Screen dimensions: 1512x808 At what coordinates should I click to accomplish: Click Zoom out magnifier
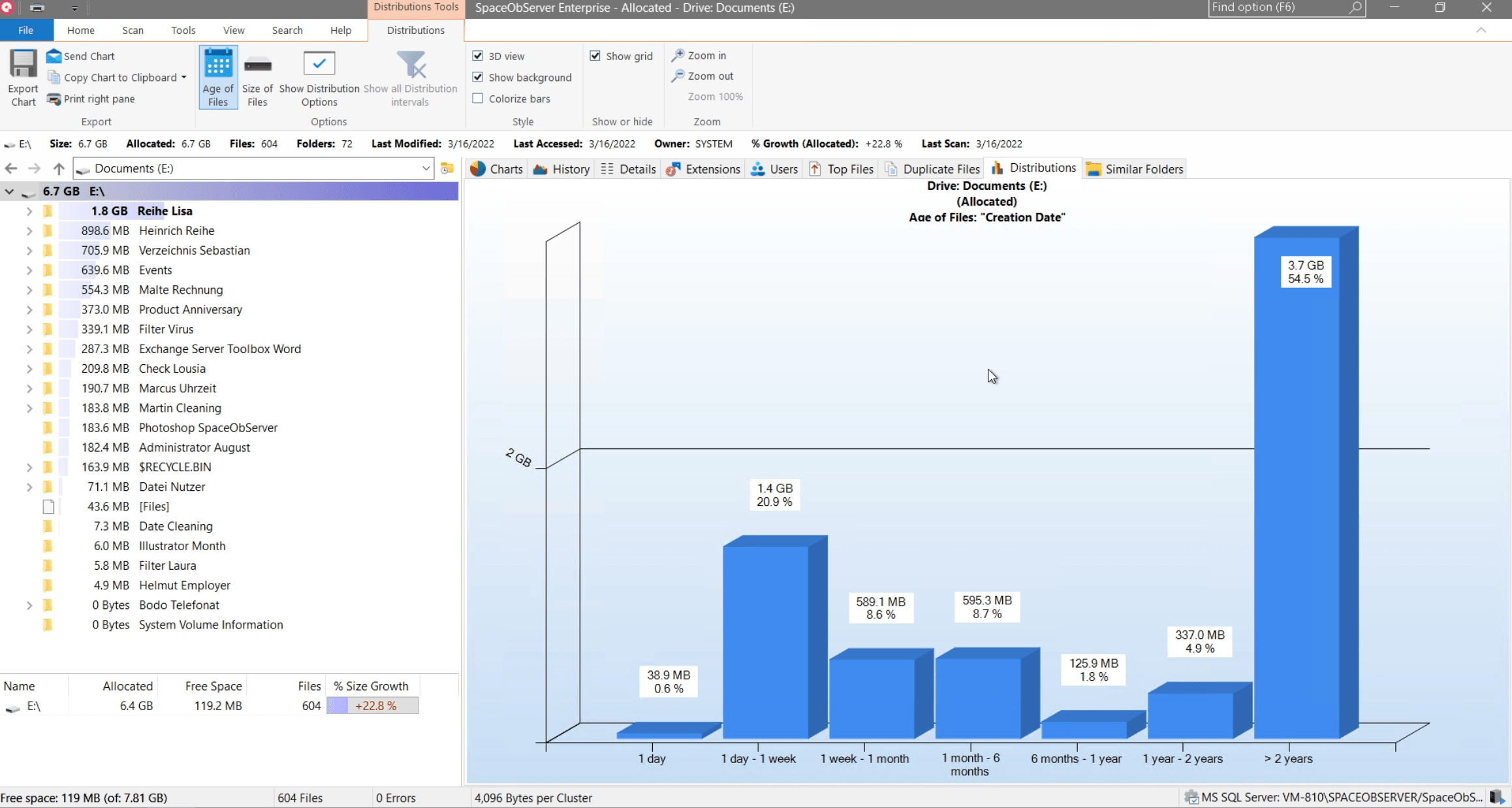[x=678, y=76]
